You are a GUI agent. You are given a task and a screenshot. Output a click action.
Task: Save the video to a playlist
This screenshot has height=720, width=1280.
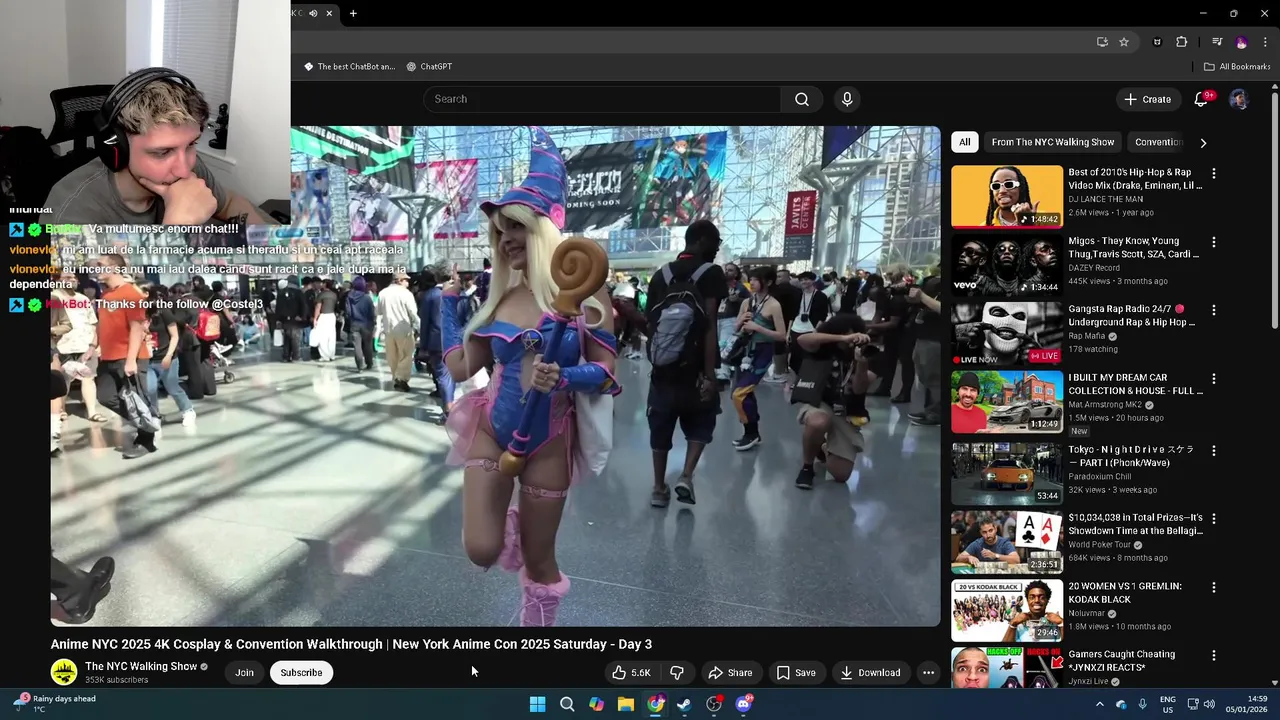(x=795, y=673)
